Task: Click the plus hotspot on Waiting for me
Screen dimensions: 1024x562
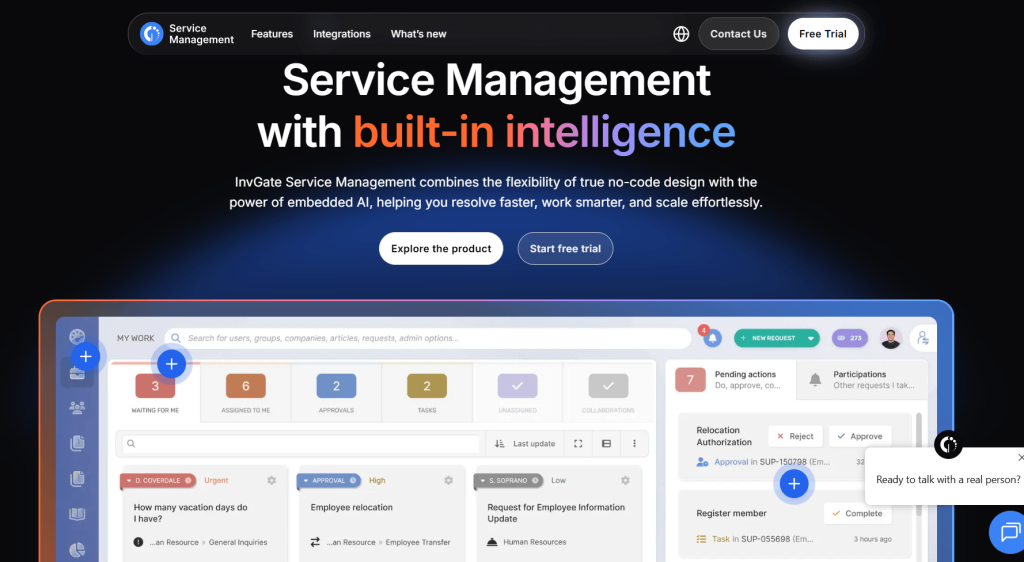Action: click(x=172, y=364)
